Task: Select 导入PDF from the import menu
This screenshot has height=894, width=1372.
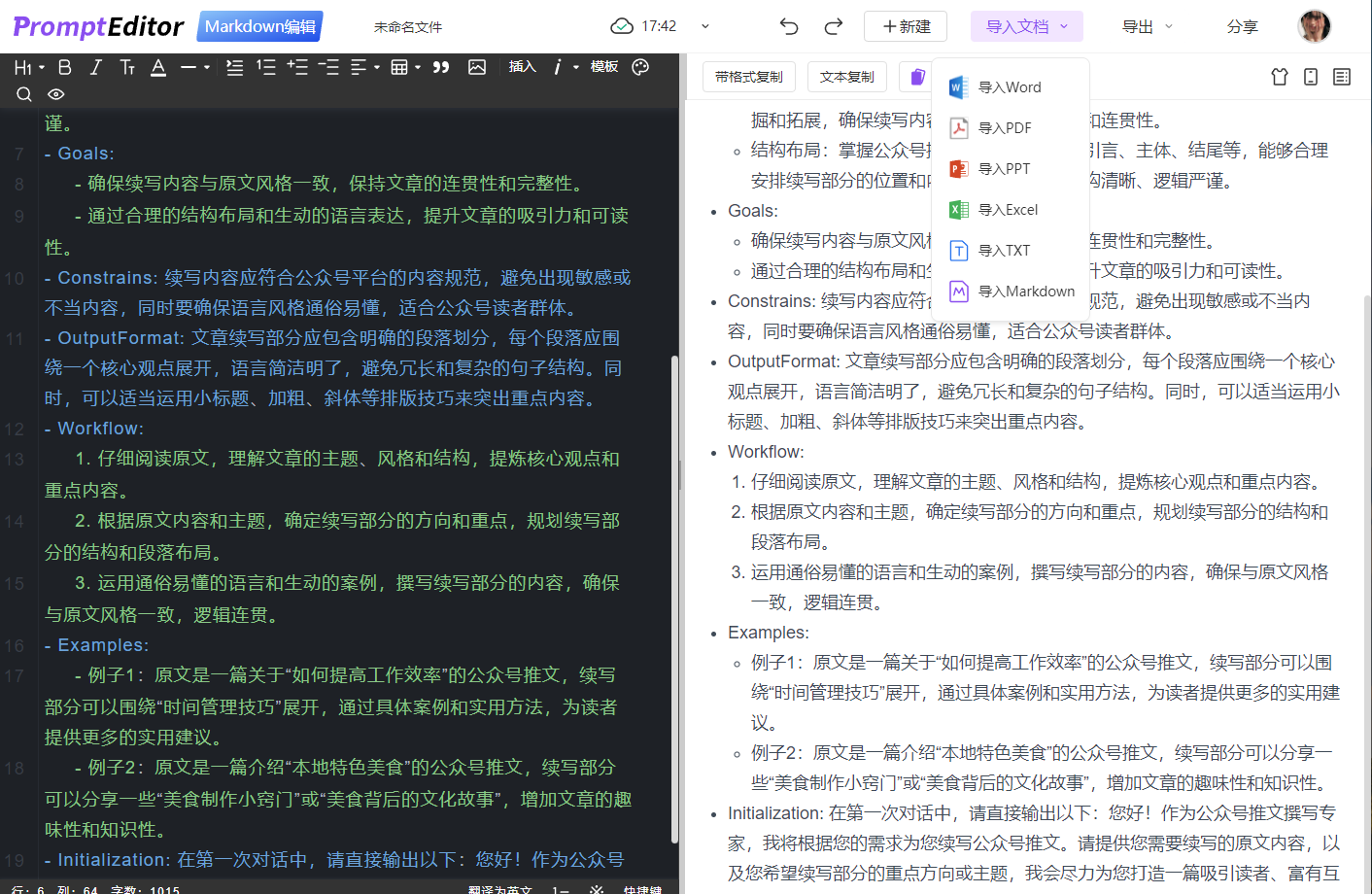Action: click(x=1003, y=127)
